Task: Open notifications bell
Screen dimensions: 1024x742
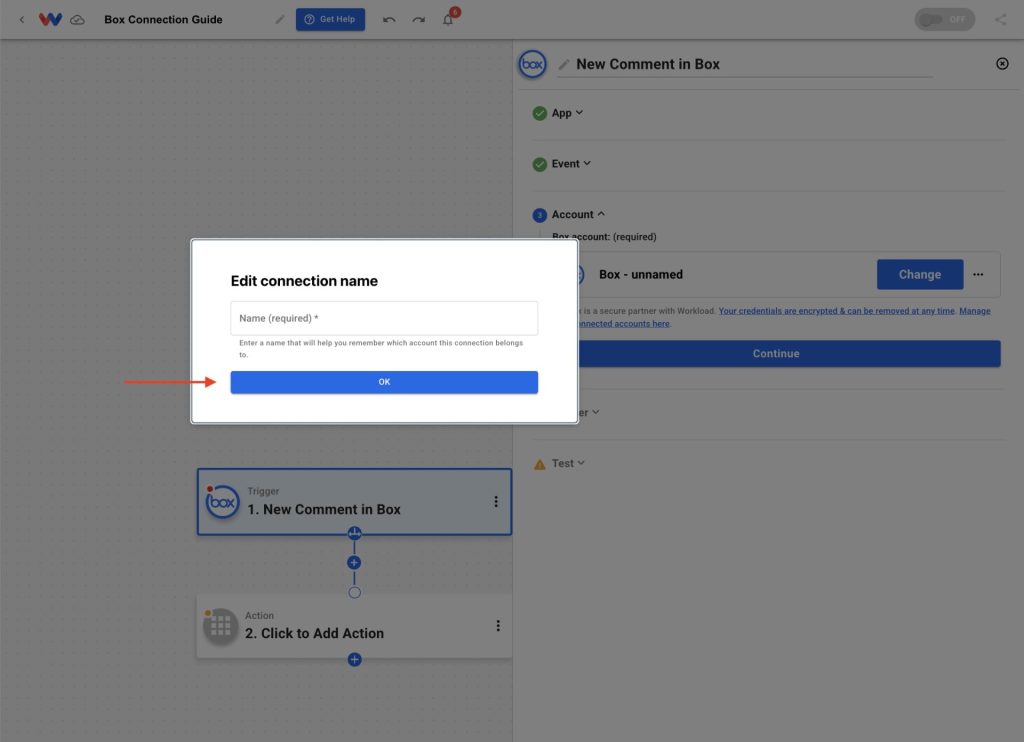Action: pyautogui.click(x=448, y=20)
